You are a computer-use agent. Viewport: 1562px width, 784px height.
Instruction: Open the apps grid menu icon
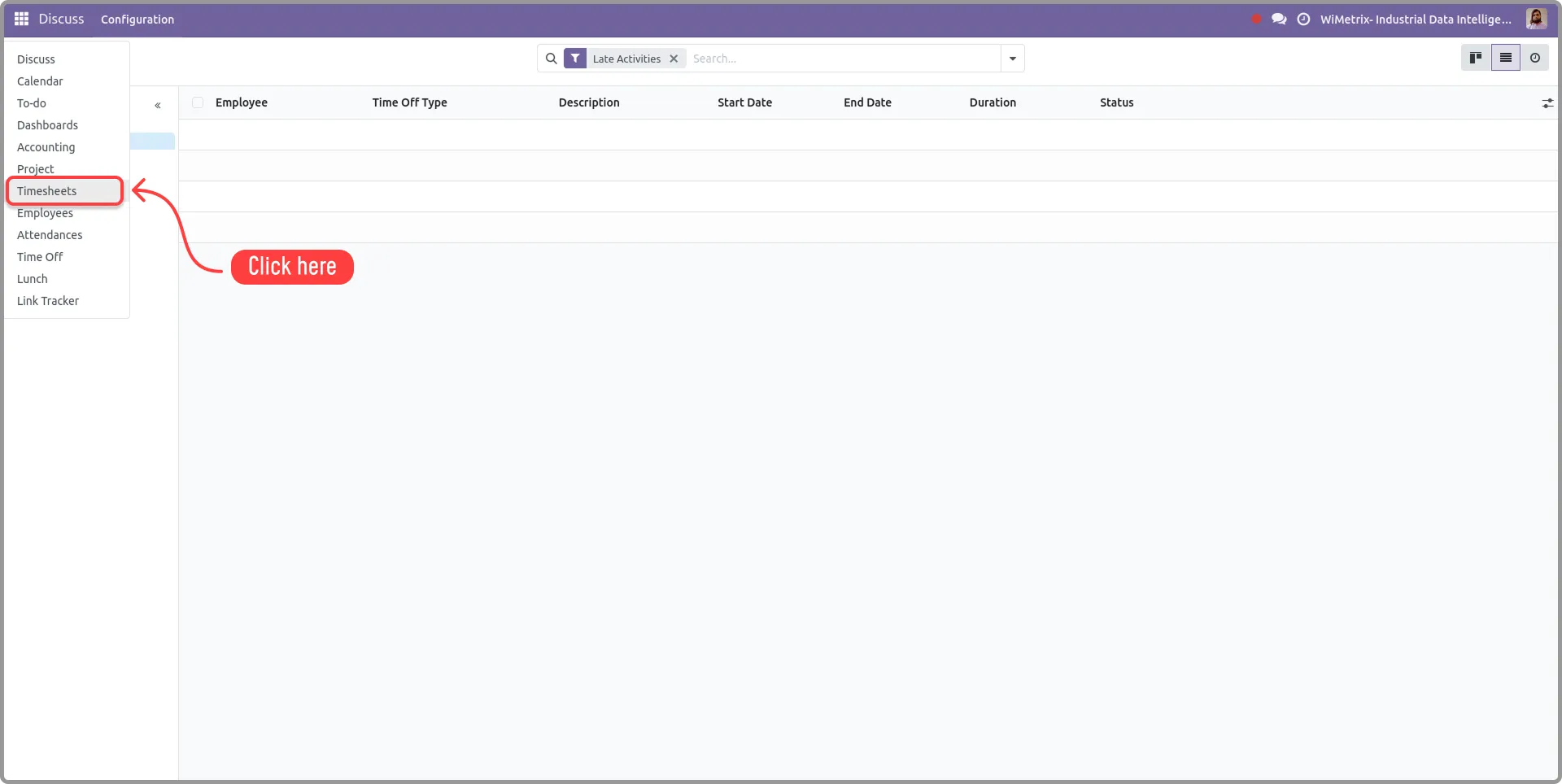pyautogui.click(x=21, y=19)
